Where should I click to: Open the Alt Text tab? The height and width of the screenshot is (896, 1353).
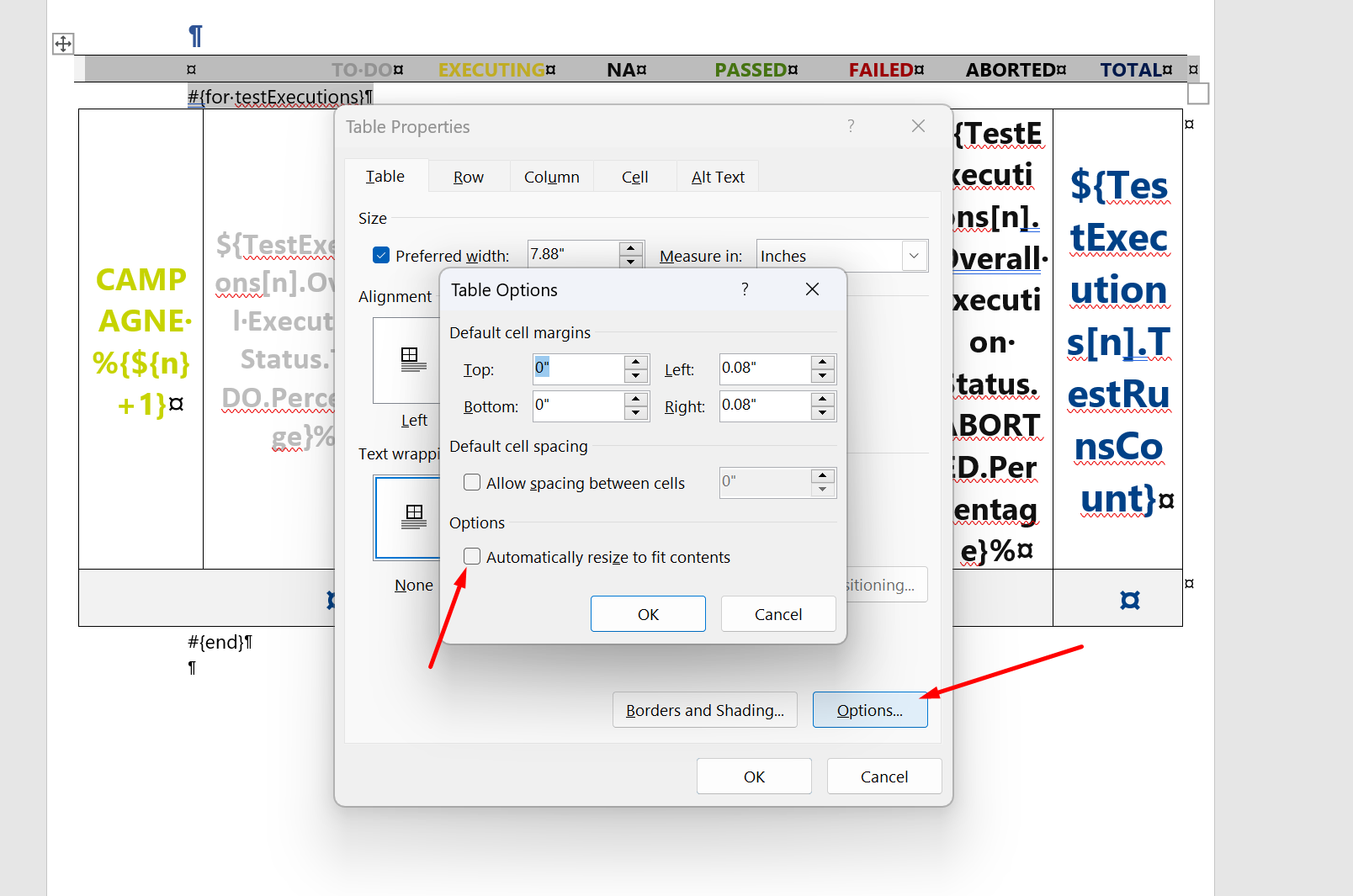point(718,178)
